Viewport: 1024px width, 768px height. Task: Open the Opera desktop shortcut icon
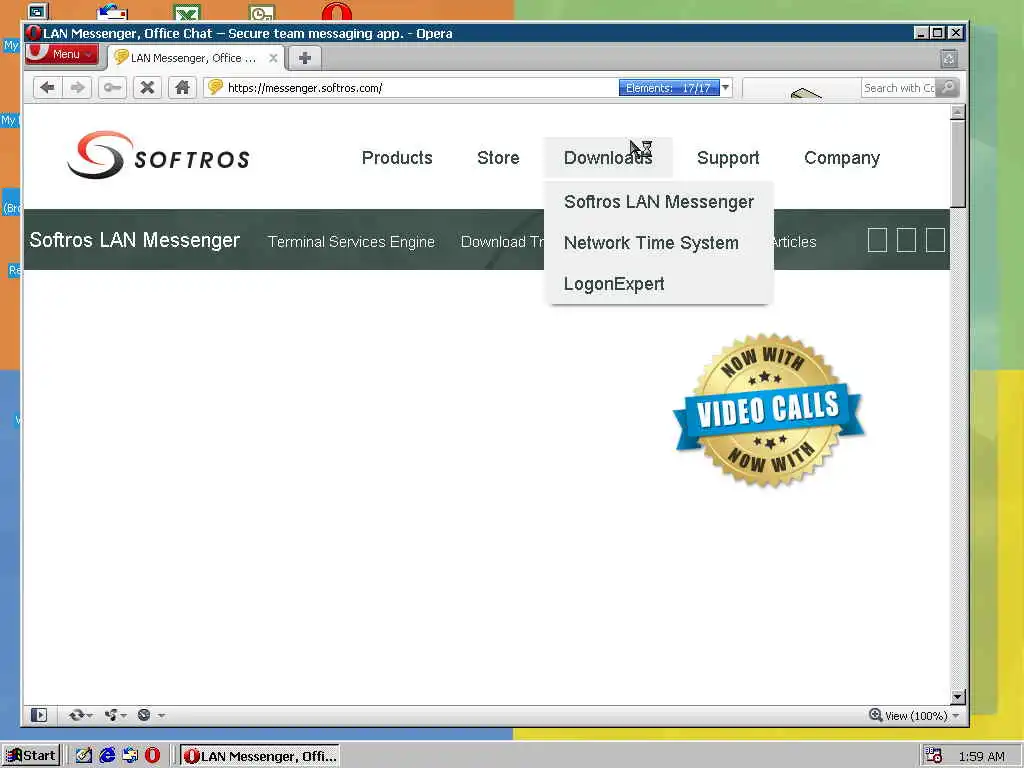[x=336, y=11]
